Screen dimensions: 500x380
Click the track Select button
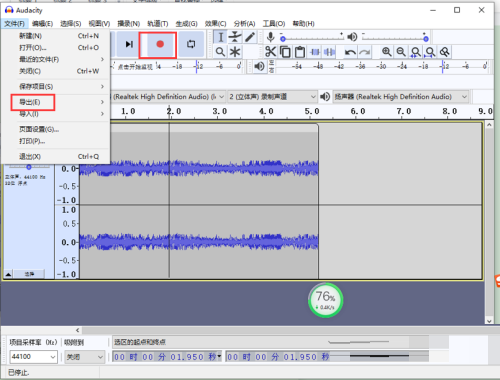point(29,274)
